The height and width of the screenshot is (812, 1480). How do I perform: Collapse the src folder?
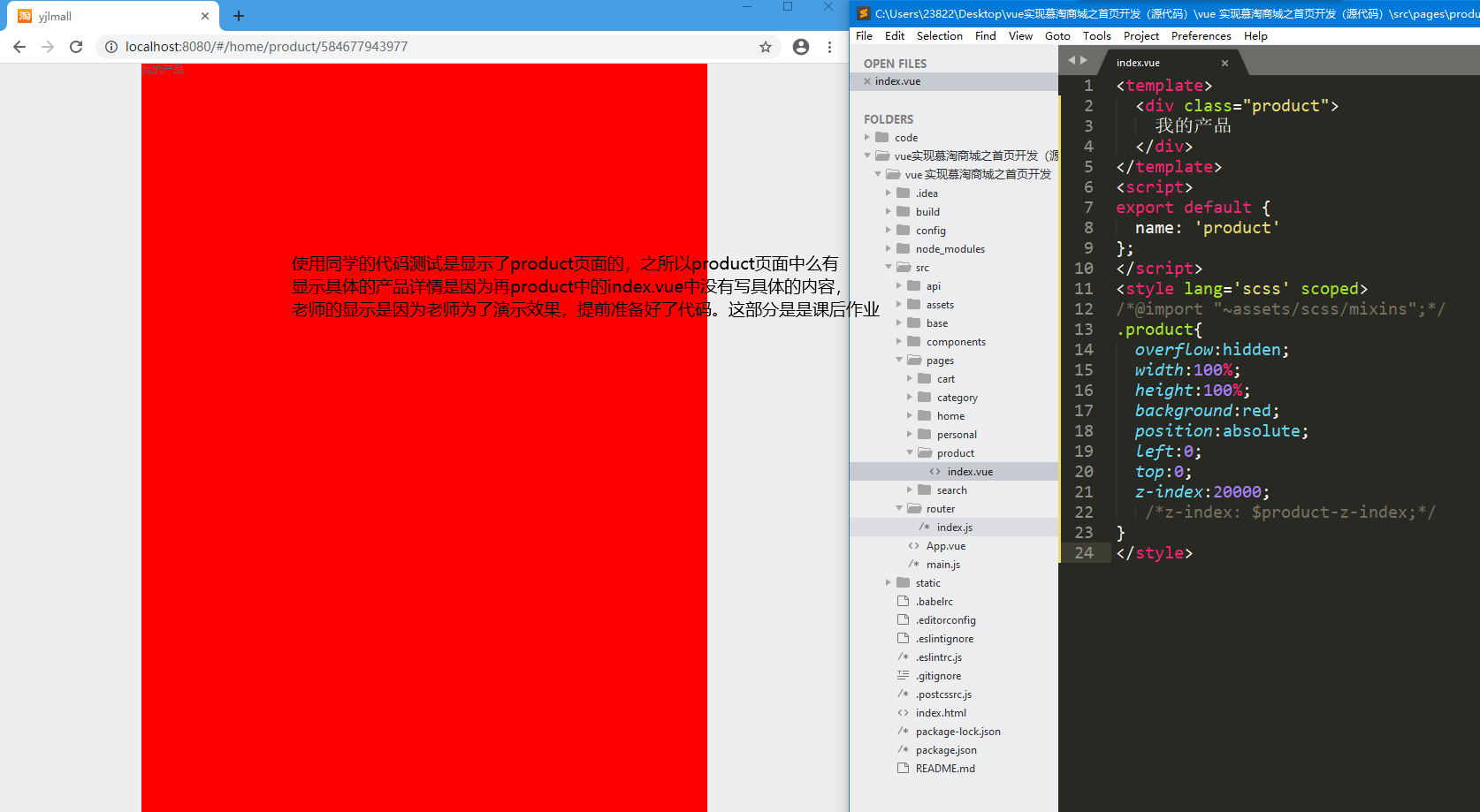[889, 267]
